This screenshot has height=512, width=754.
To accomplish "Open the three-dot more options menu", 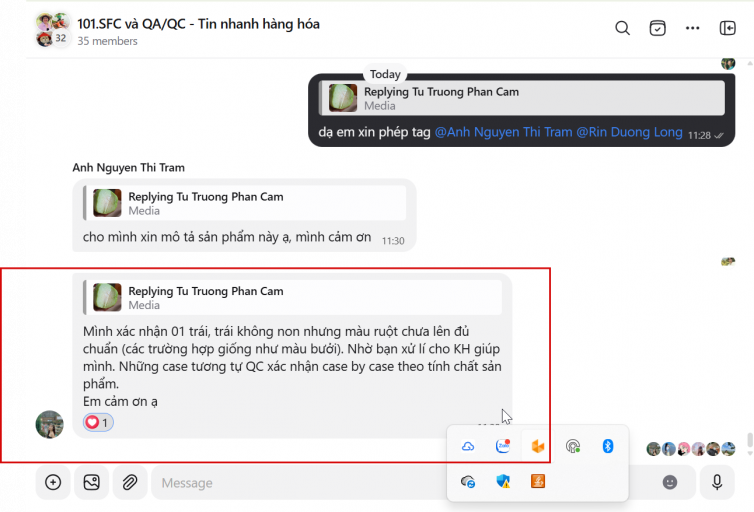I will [692, 28].
